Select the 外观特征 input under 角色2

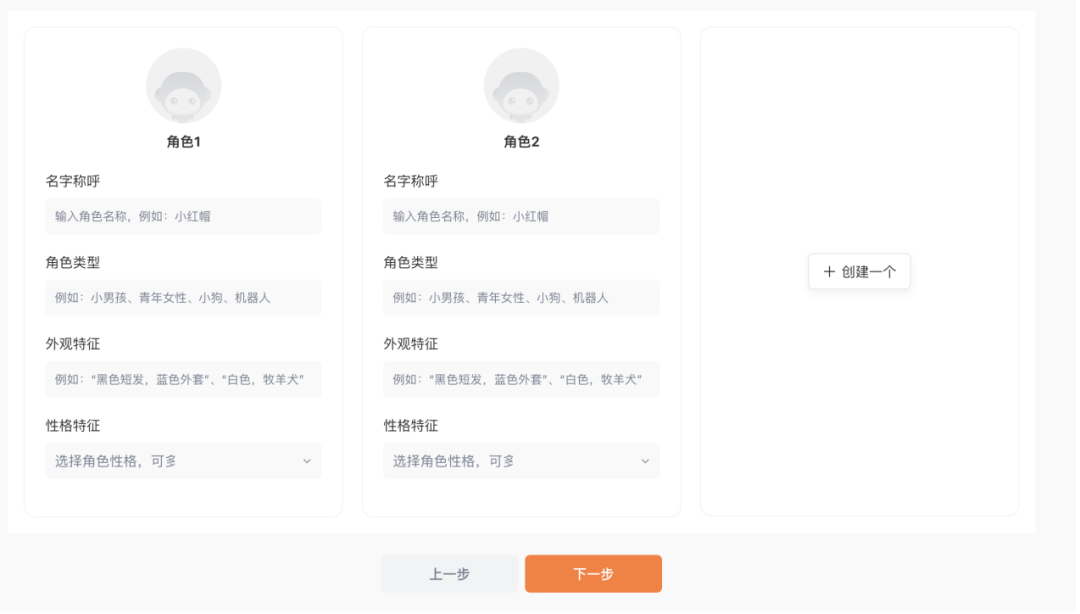pyautogui.click(x=523, y=380)
